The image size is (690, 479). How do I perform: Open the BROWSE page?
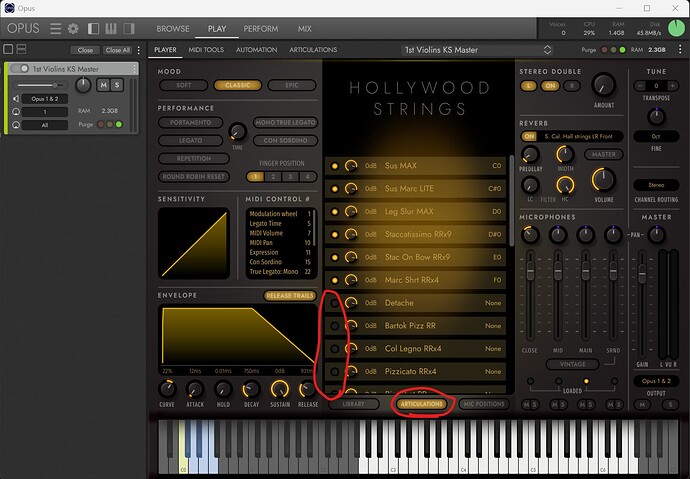click(172, 29)
